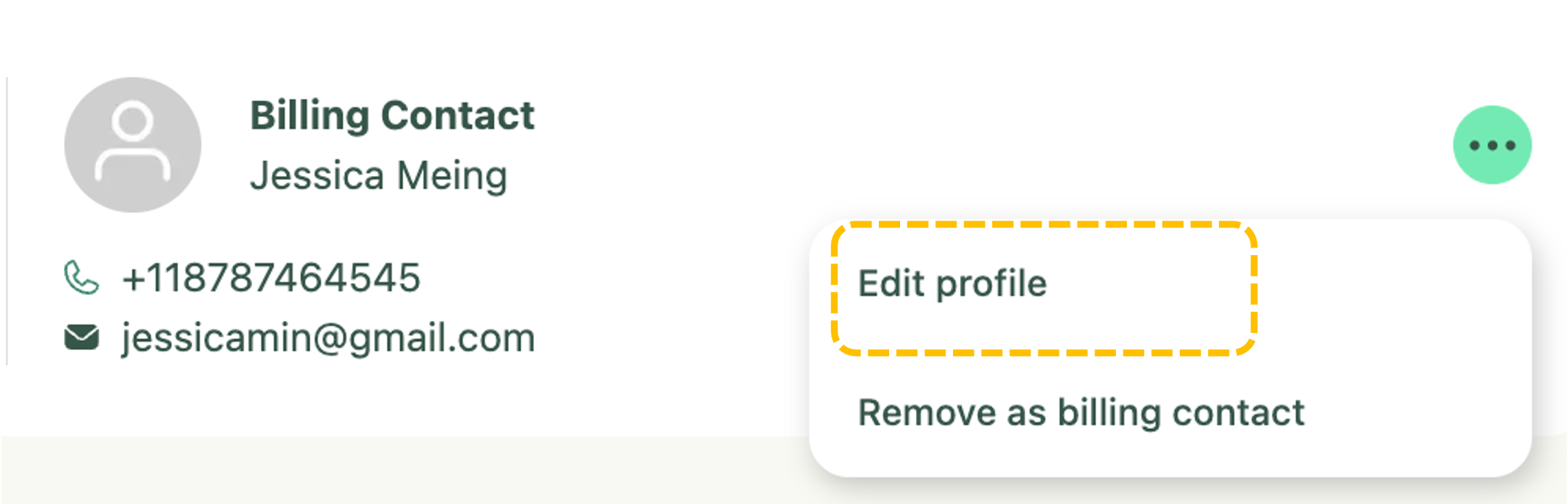Click Remove as billing contact in the popup
Screen dimensions: 1568x504
pos(1081,413)
